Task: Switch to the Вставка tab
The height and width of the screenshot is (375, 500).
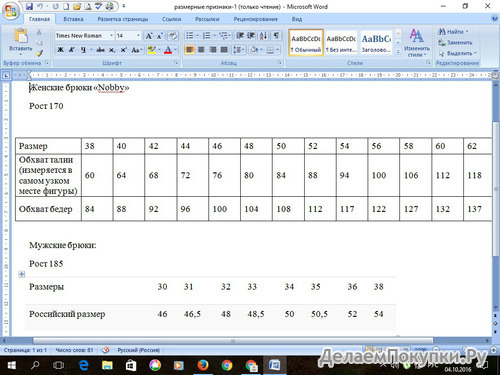Action: pyautogui.click(x=73, y=19)
